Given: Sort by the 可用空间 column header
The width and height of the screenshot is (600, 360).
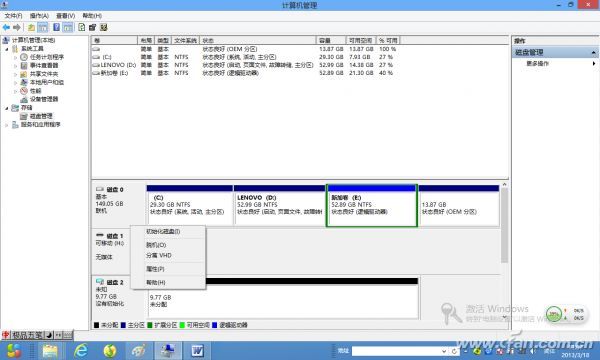Looking at the screenshot, I should [x=361, y=40].
